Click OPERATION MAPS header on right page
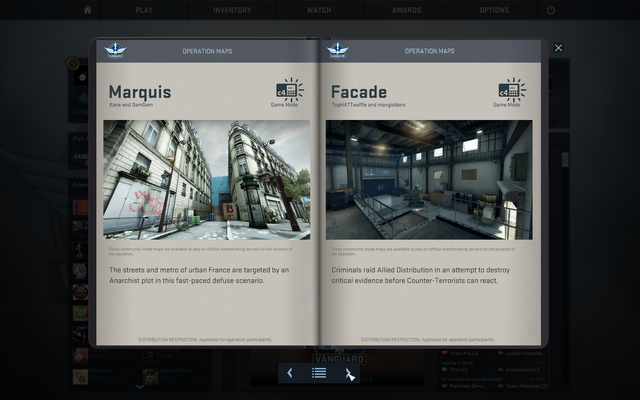Screen dimensions: 640x400 pyautogui.click(x=429, y=51)
